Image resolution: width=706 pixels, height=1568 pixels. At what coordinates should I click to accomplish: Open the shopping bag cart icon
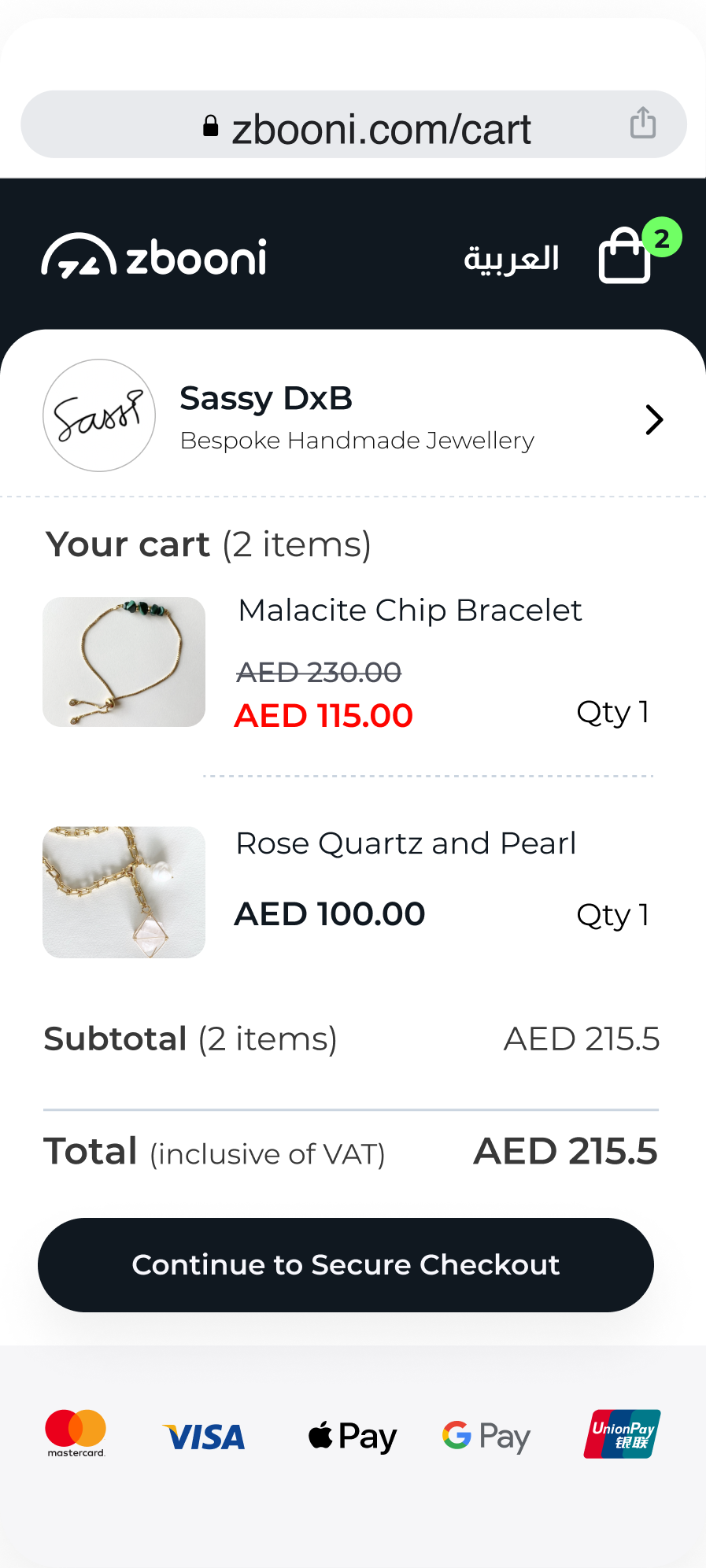tap(625, 256)
